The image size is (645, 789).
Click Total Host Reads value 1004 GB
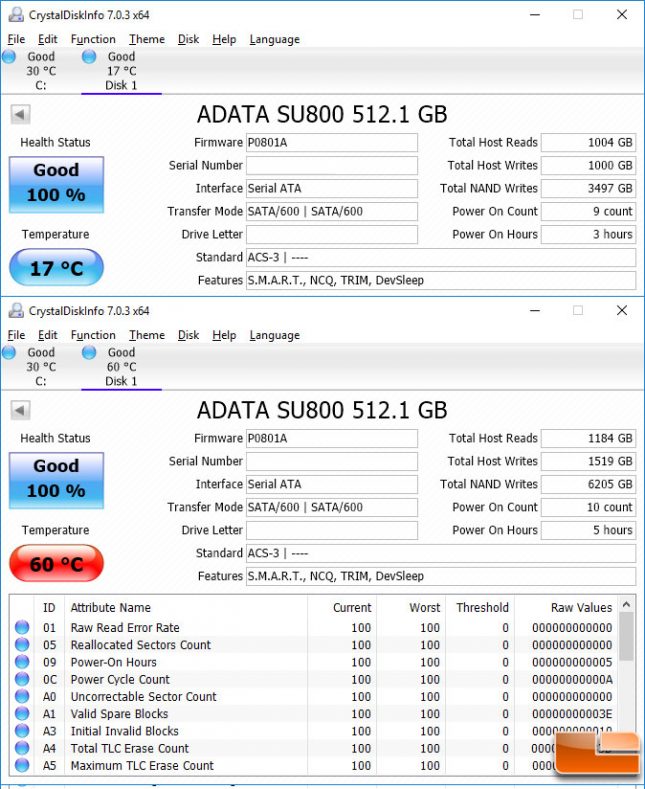point(588,142)
